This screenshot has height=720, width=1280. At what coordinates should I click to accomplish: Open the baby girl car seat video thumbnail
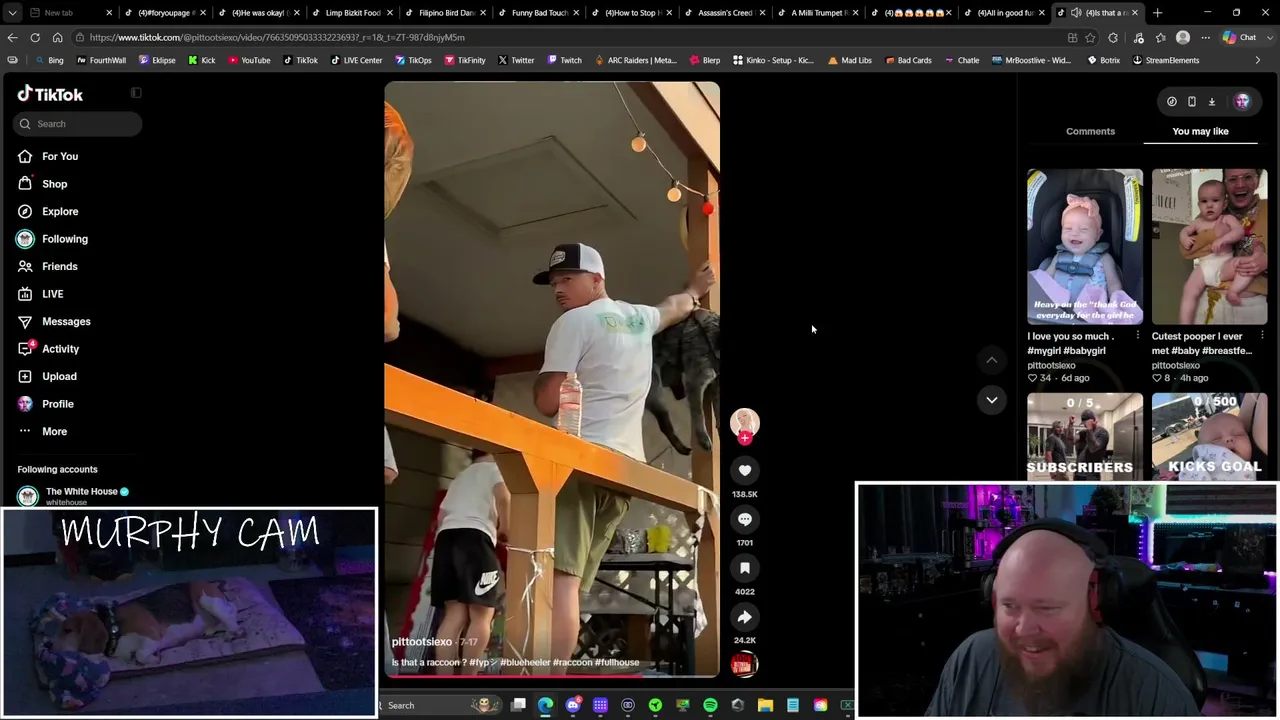pos(1085,247)
